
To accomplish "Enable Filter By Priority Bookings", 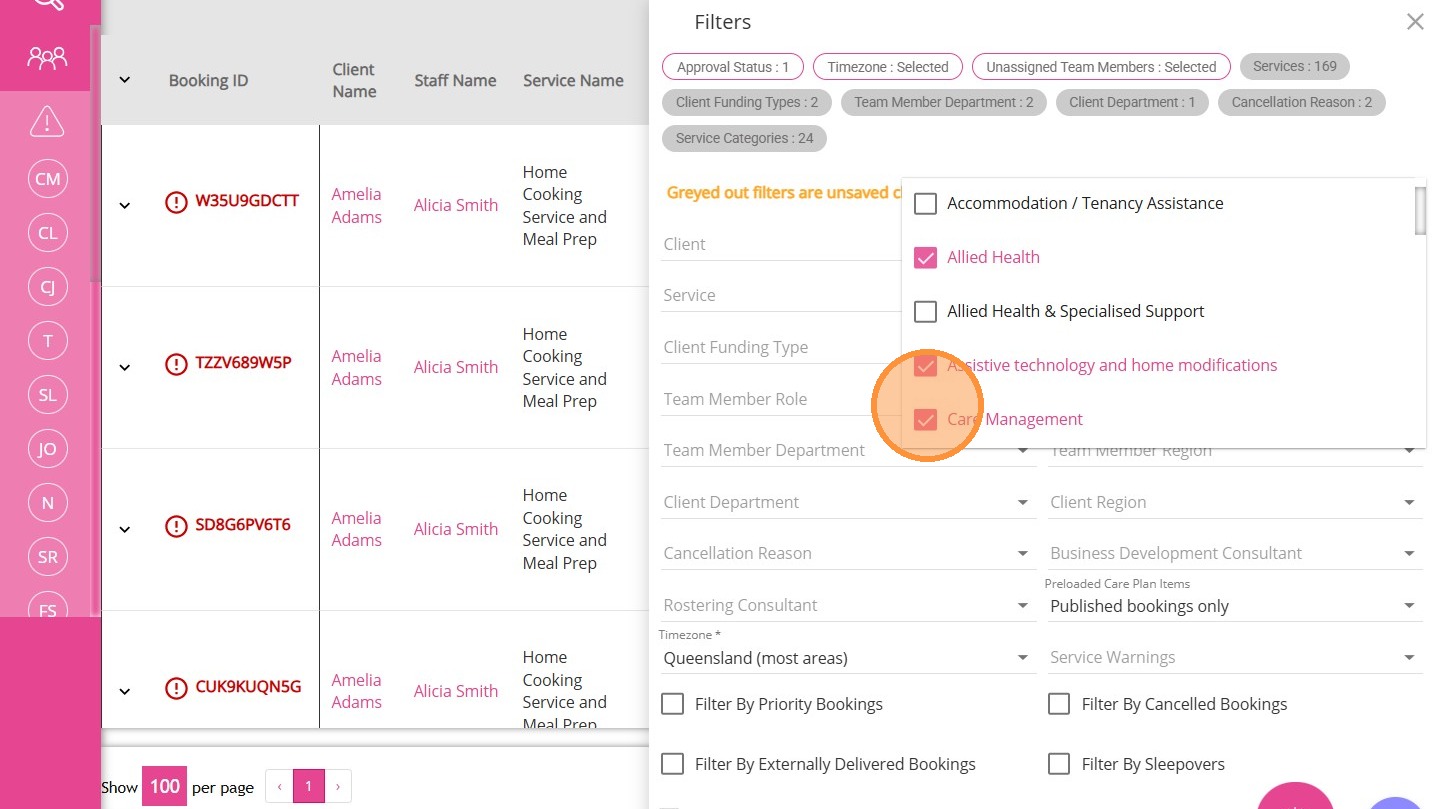I will coord(673,705).
